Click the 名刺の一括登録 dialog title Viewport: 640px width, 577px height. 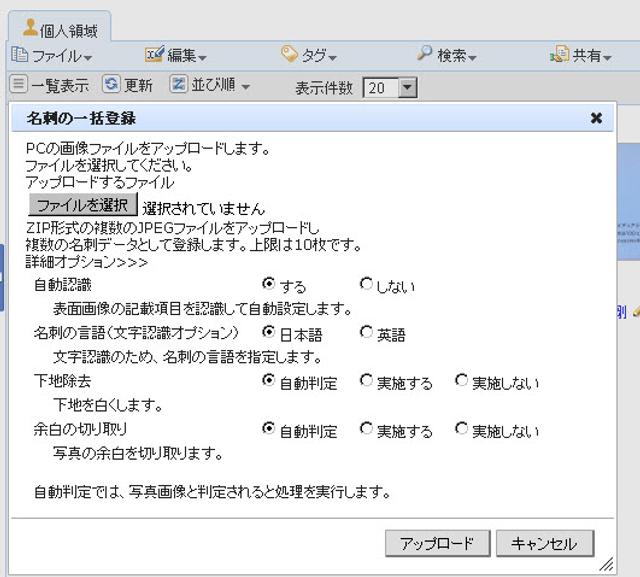coord(81,118)
